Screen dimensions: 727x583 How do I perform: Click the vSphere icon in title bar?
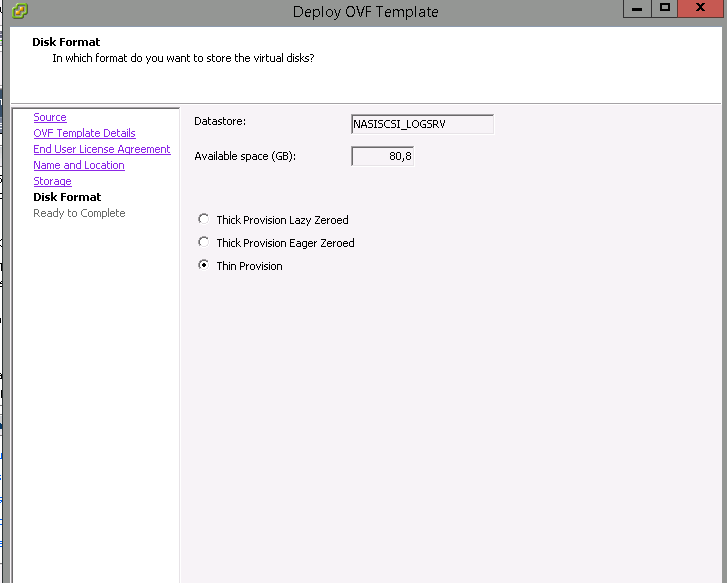point(19,11)
